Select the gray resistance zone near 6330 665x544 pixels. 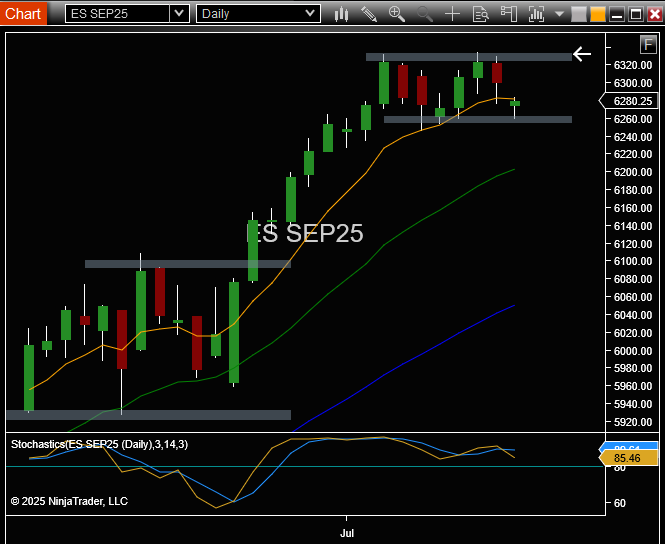469,57
